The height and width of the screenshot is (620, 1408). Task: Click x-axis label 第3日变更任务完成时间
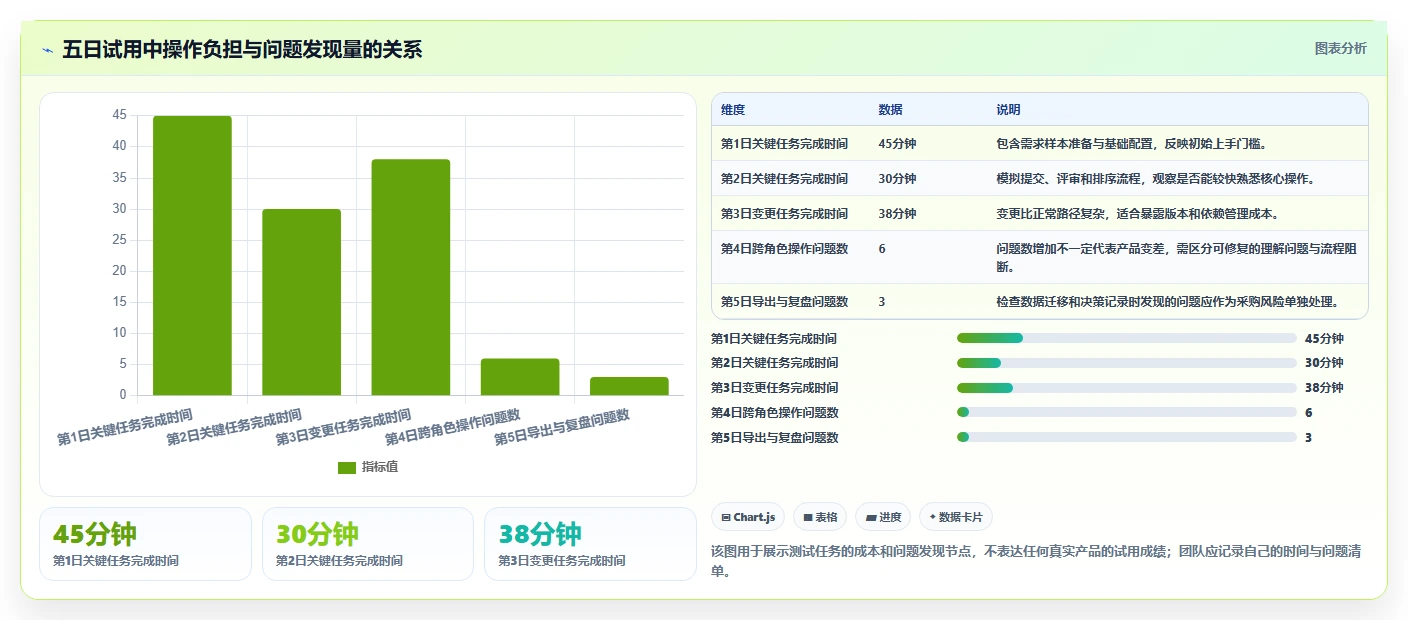[343, 427]
